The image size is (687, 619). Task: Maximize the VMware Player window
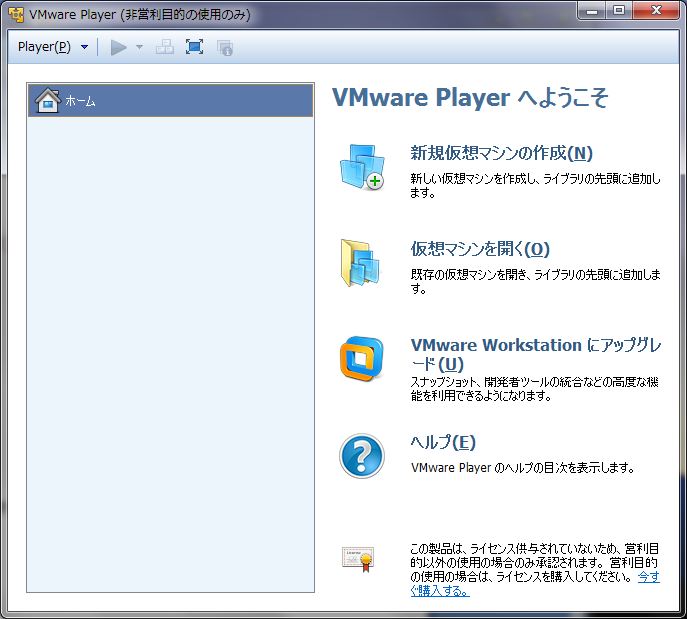click(619, 11)
